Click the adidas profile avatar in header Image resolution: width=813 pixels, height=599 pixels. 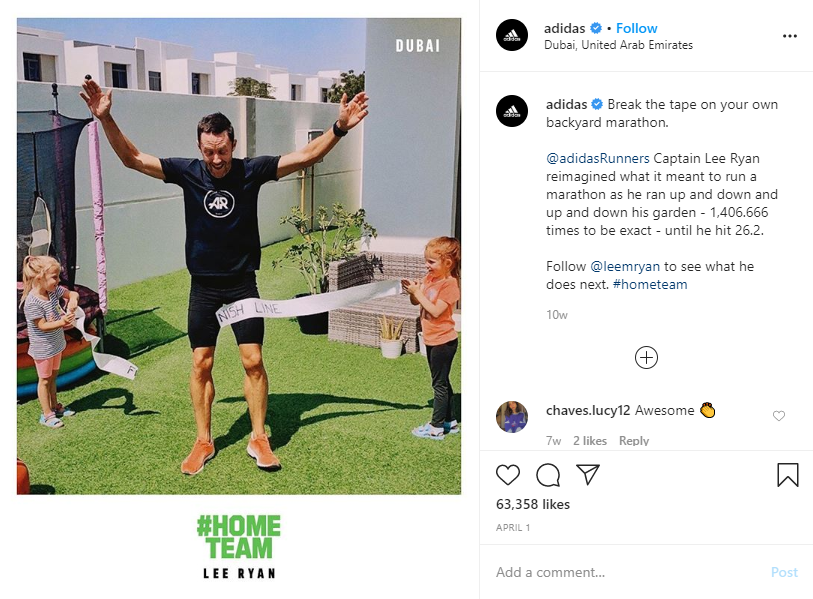(x=512, y=35)
